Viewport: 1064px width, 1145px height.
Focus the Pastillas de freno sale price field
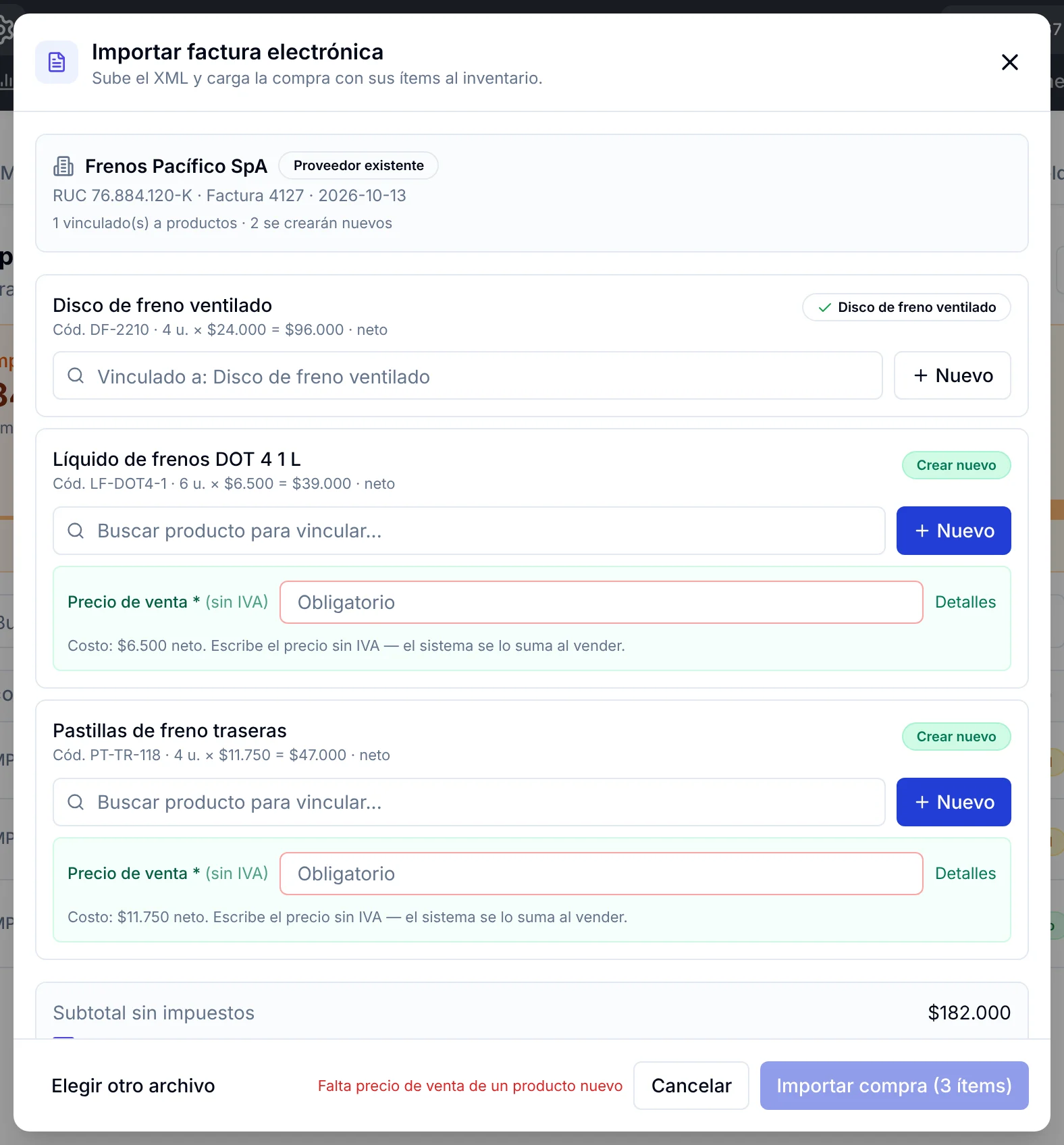click(x=601, y=874)
